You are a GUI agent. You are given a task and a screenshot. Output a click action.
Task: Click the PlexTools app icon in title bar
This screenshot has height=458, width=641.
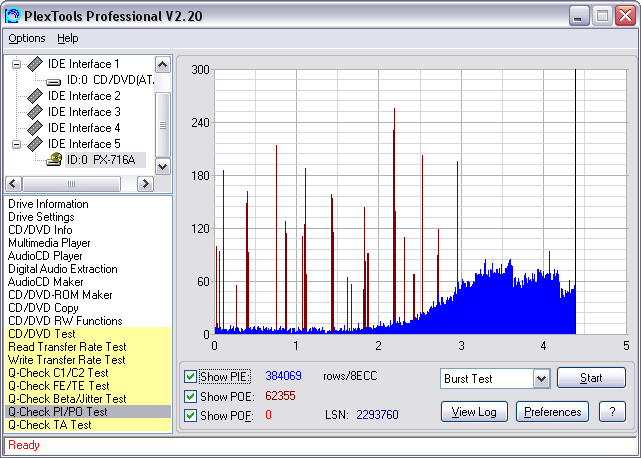tap(12, 16)
